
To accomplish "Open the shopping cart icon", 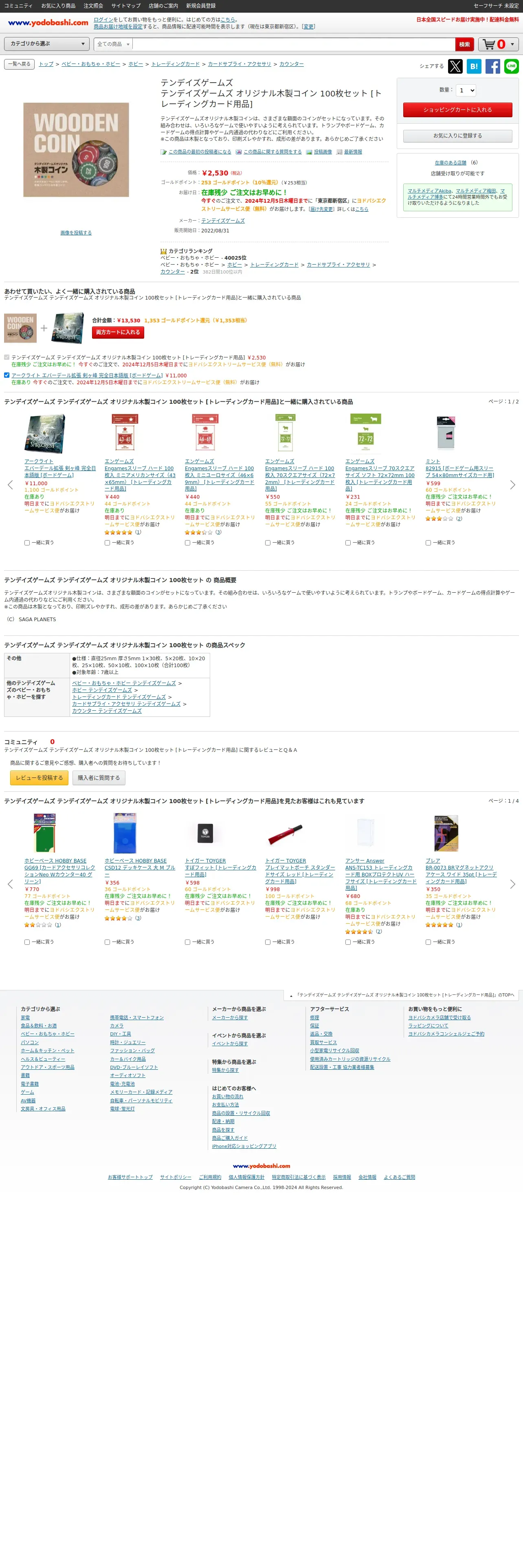I will (498, 44).
